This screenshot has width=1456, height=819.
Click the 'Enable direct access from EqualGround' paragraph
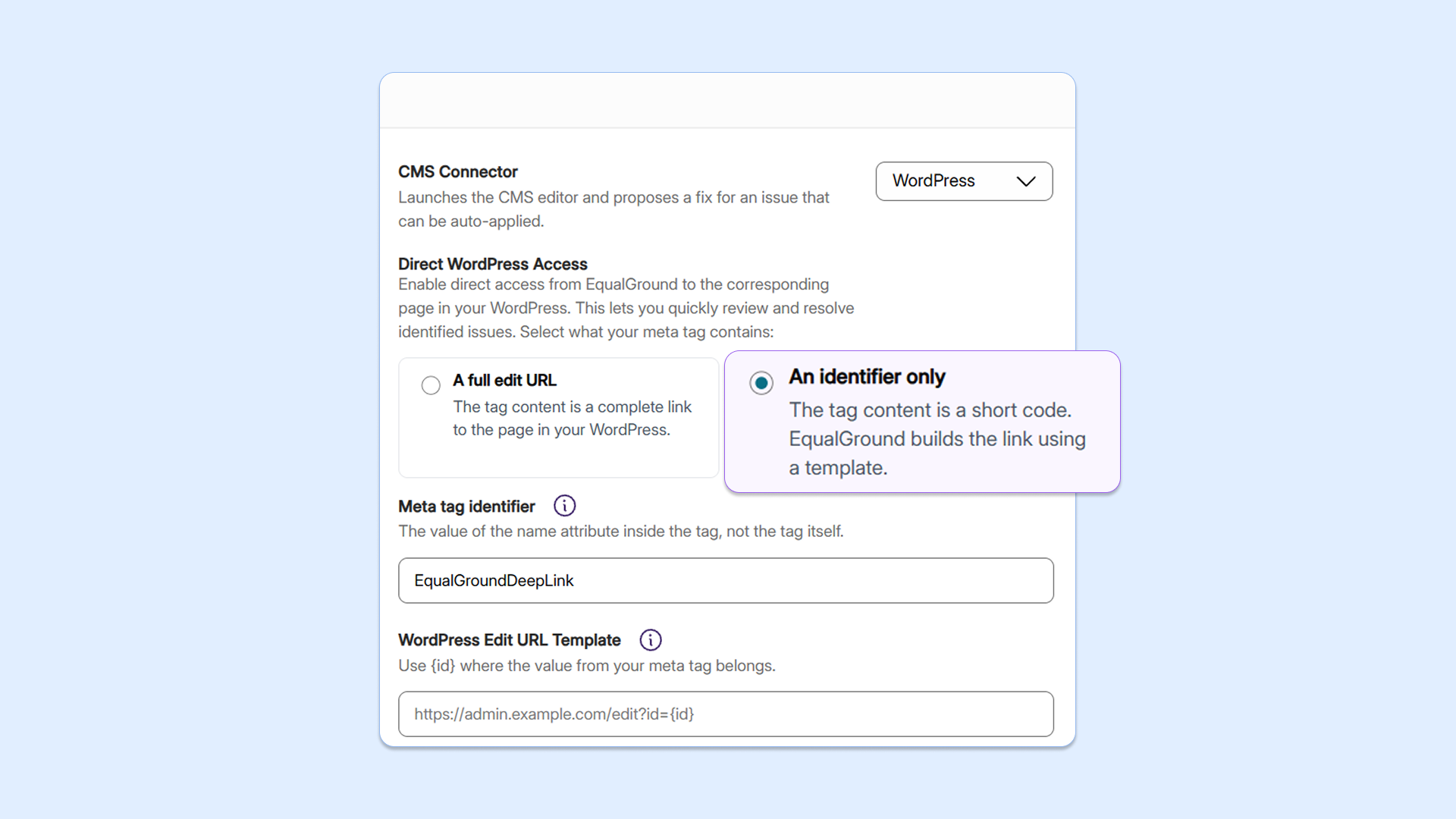[626, 308]
